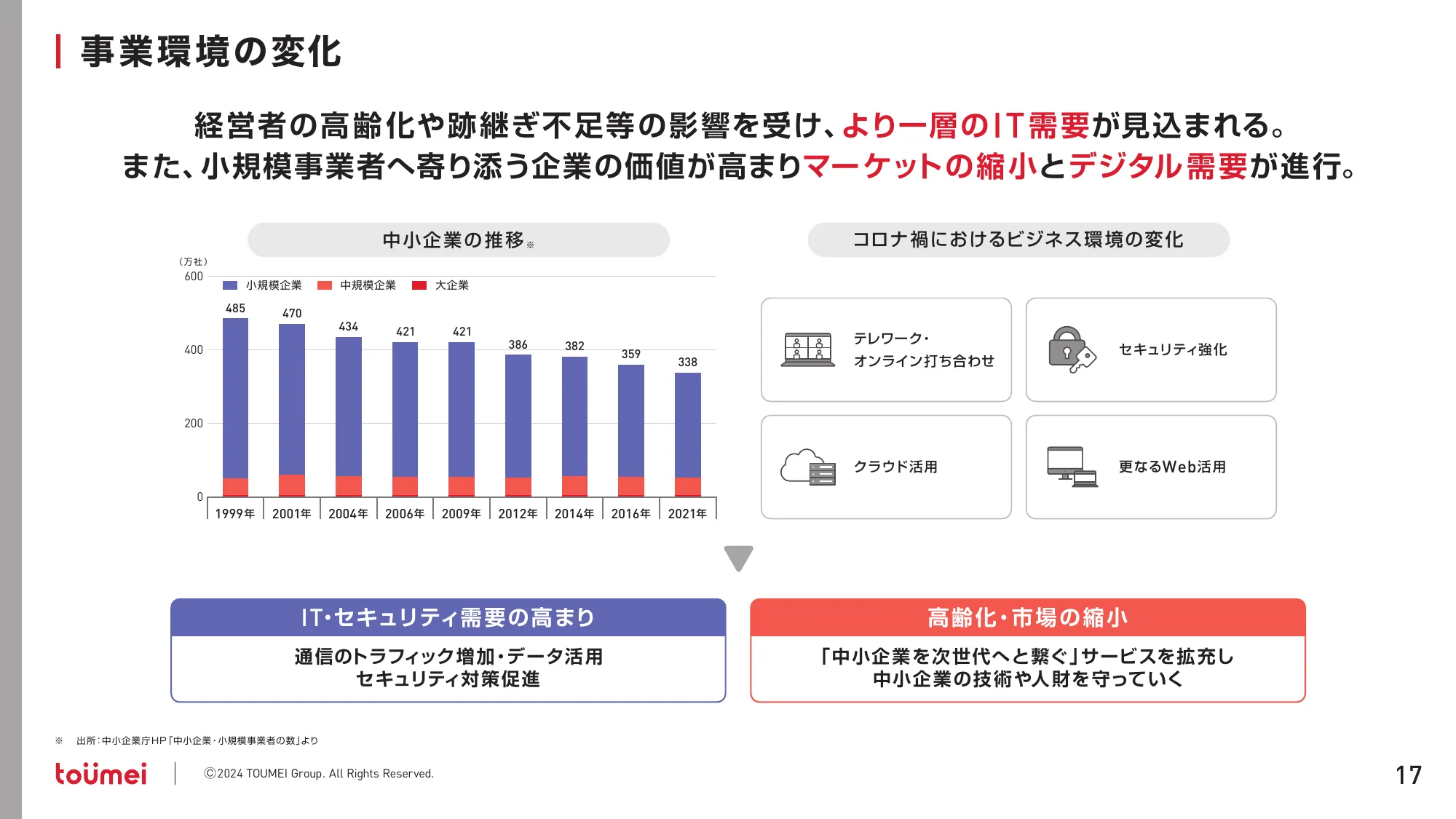Click the 2014年 axis label

(575, 513)
